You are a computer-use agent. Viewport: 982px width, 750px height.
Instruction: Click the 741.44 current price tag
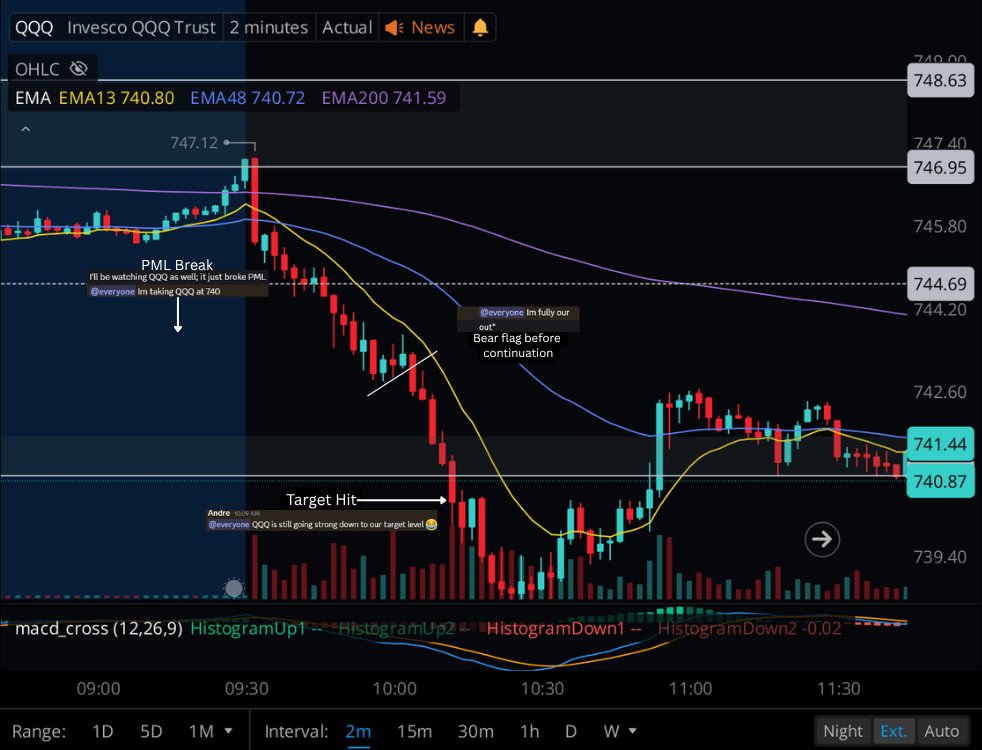(x=940, y=444)
